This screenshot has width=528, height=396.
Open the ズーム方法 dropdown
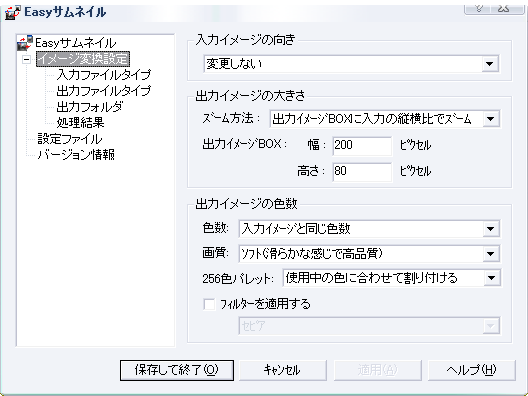point(385,119)
